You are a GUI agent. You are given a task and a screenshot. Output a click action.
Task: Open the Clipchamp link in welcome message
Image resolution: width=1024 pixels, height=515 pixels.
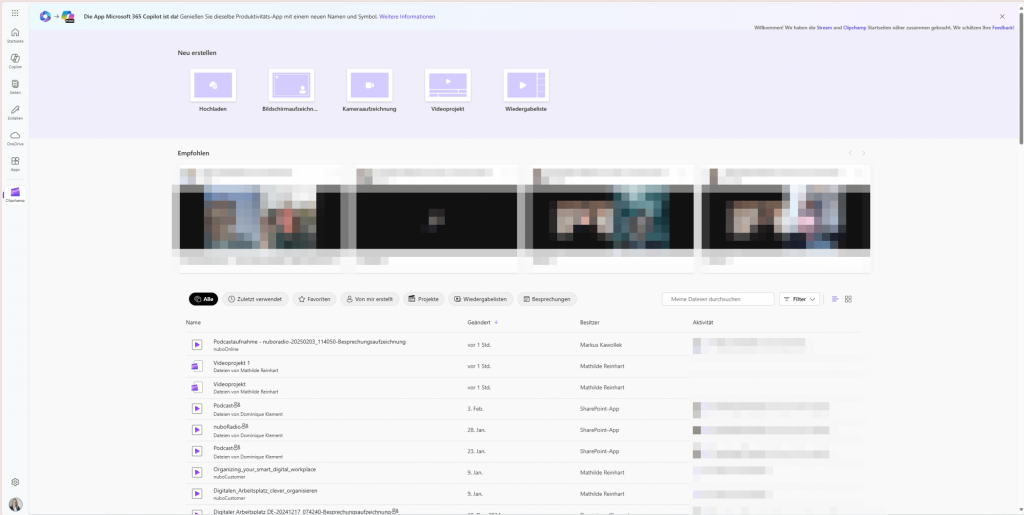[854, 28]
